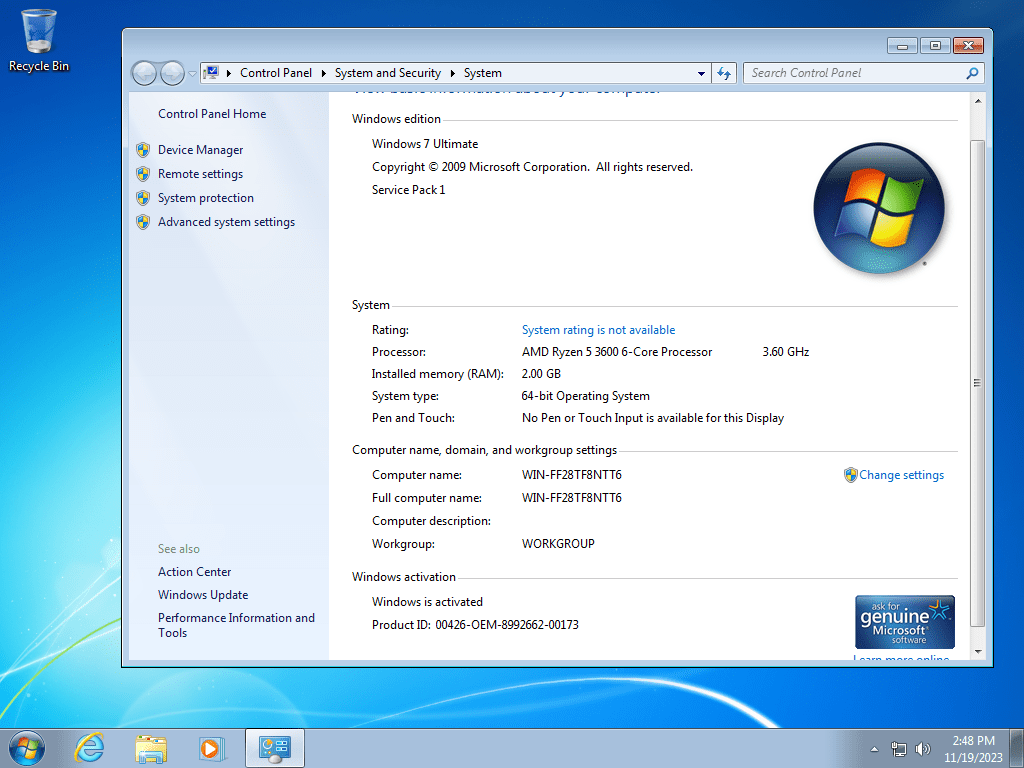Screen dimensions: 1024x768
Task: Click the 64-bit Operating System value
Action: click(x=585, y=396)
